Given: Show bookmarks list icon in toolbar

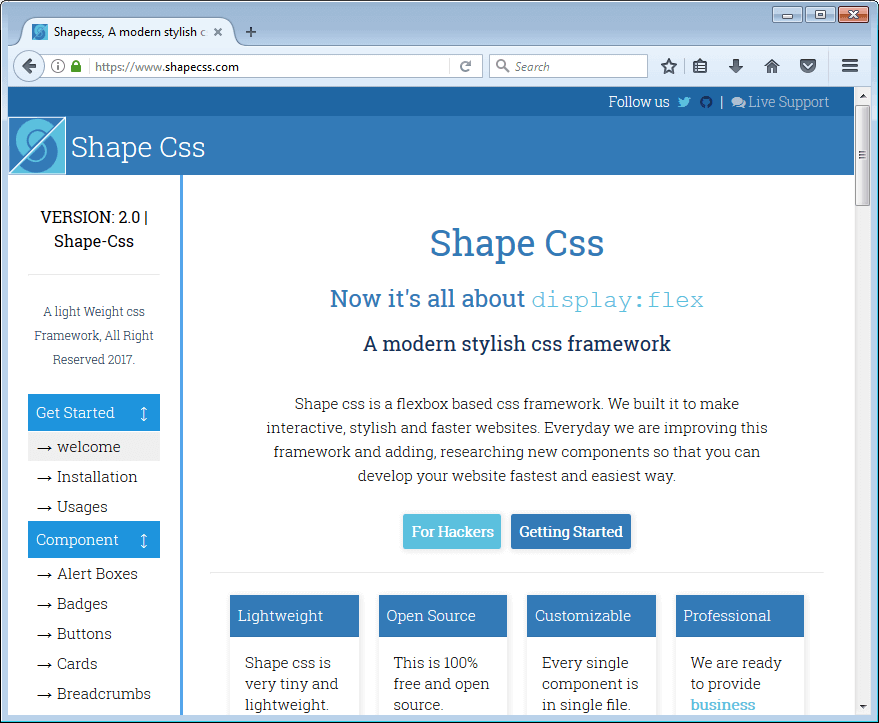Looking at the screenshot, I should 700,66.
